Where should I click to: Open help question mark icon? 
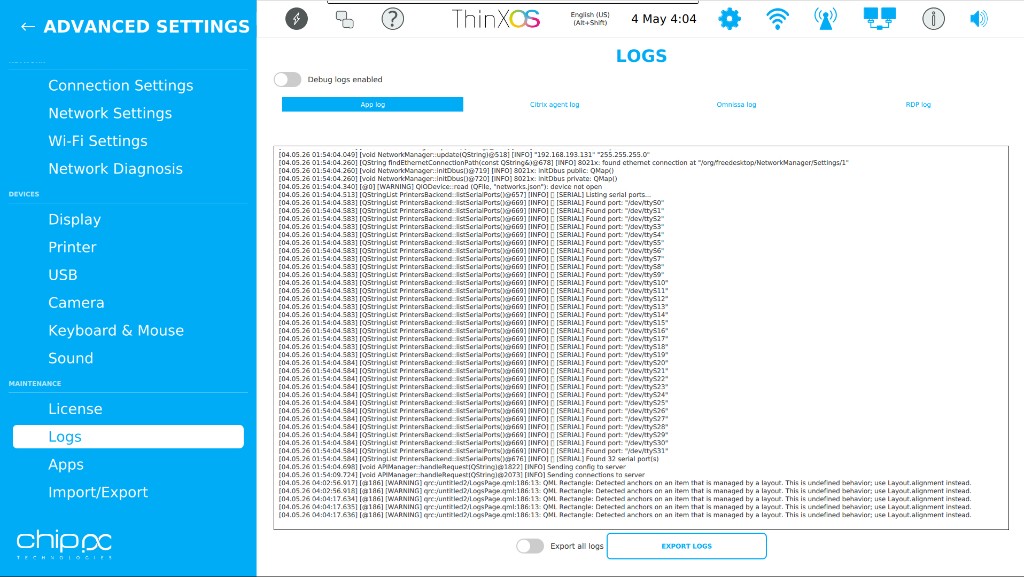[392, 19]
